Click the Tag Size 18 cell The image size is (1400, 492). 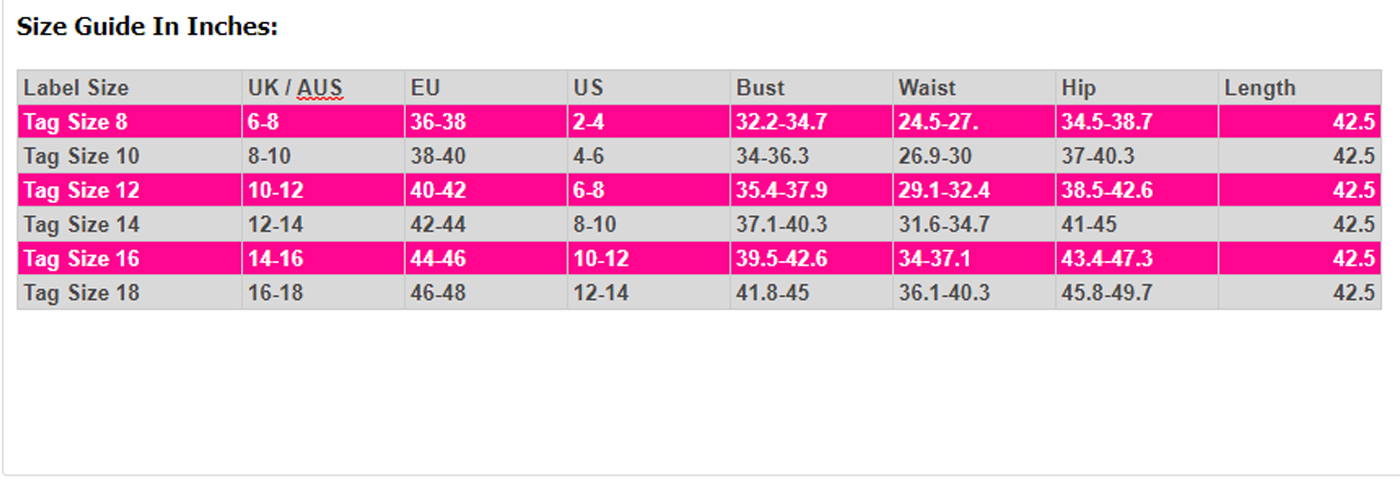(130, 292)
